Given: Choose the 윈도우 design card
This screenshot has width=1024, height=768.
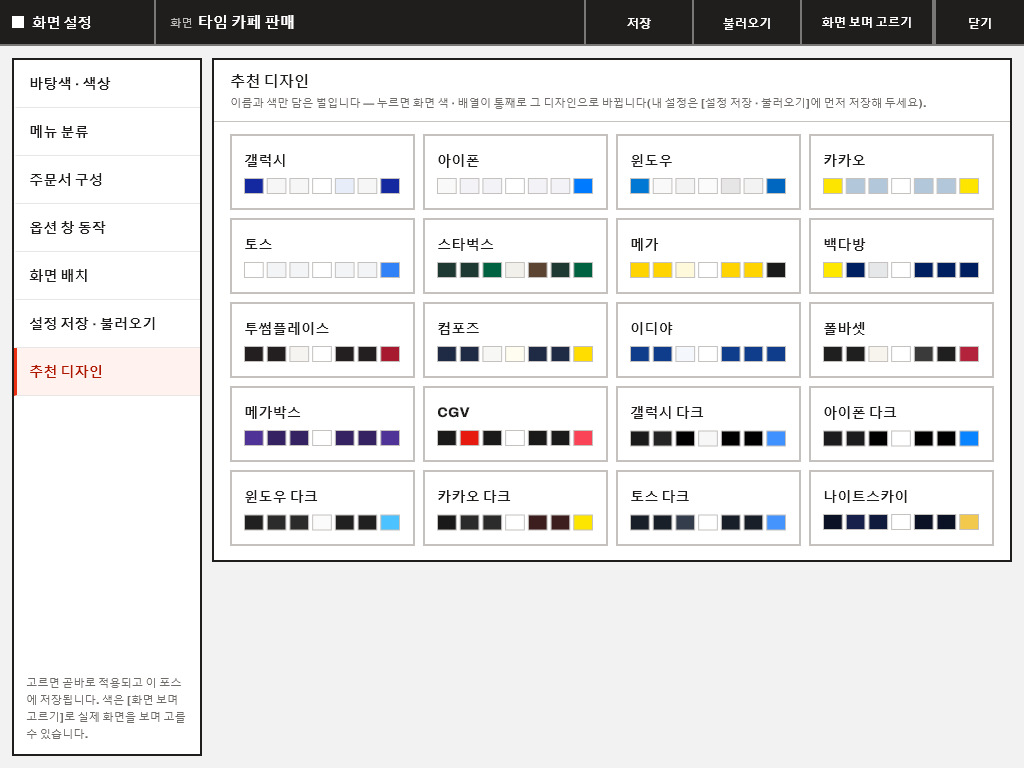Looking at the screenshot, I should [x=709, y=172].
